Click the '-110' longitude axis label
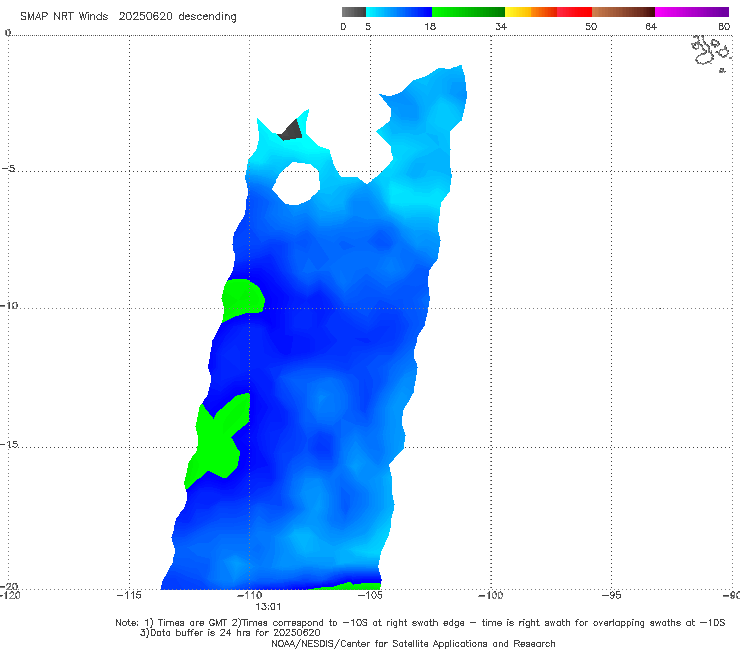 [249, 595]
